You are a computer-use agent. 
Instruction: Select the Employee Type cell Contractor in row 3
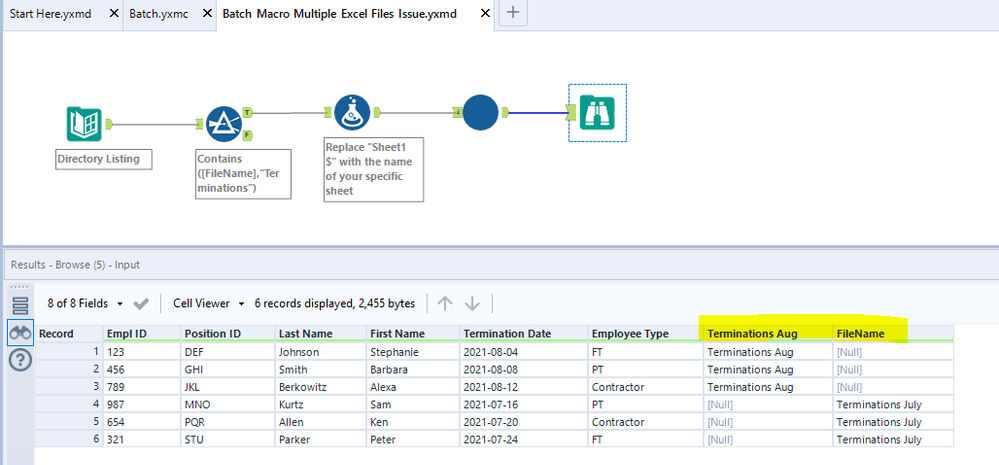coord(646,387)
